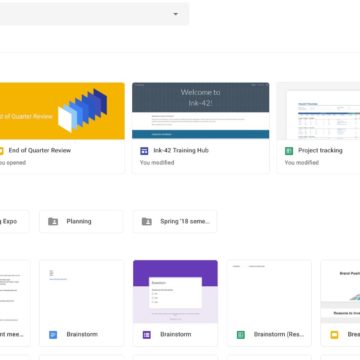This screenshot has height=360, width=360.
Task: Open the Brainstorm document preview thumbnail
Action: pos(81,292)
